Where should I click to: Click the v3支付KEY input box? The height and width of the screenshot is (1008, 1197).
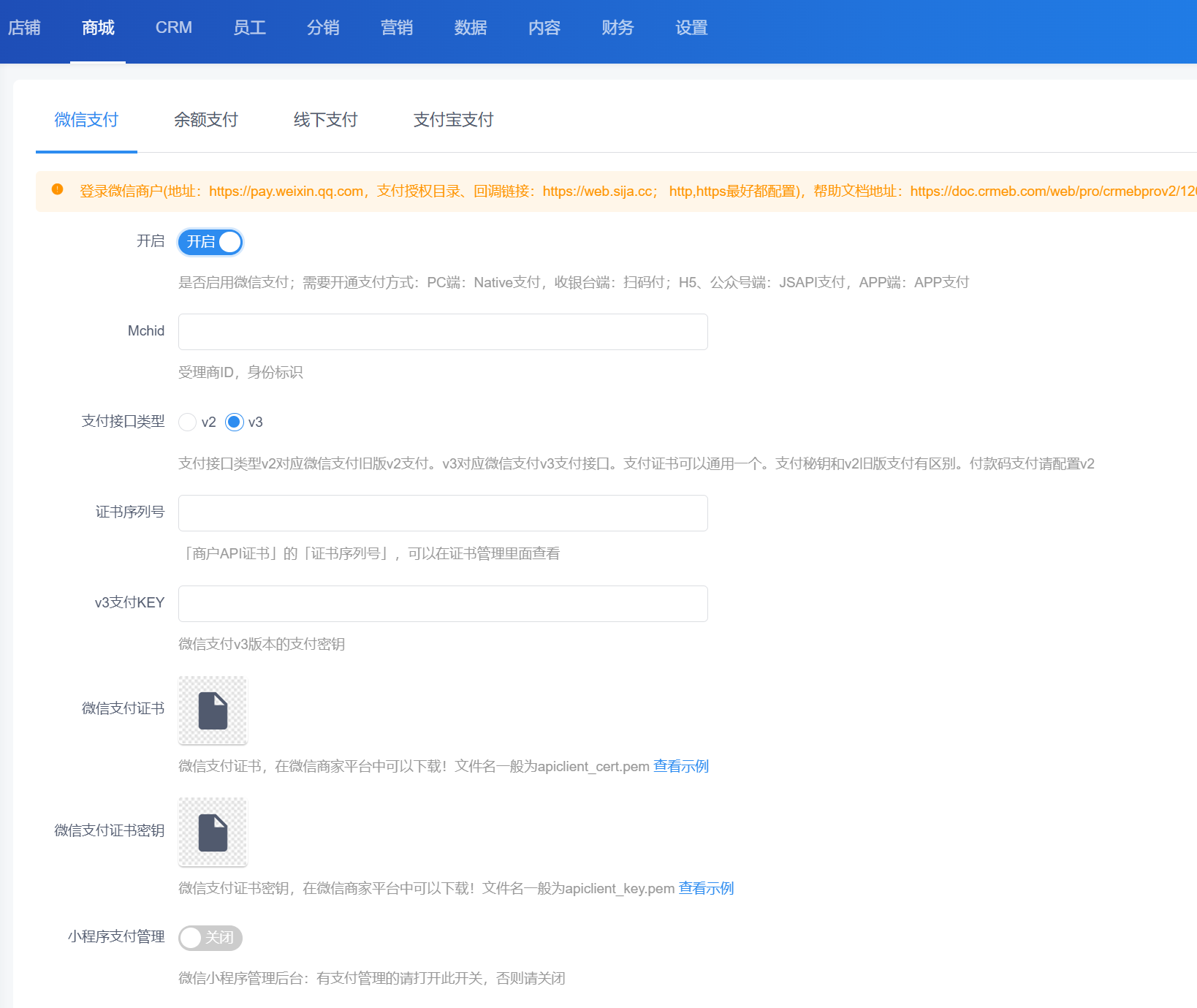(x=443, y=604)
